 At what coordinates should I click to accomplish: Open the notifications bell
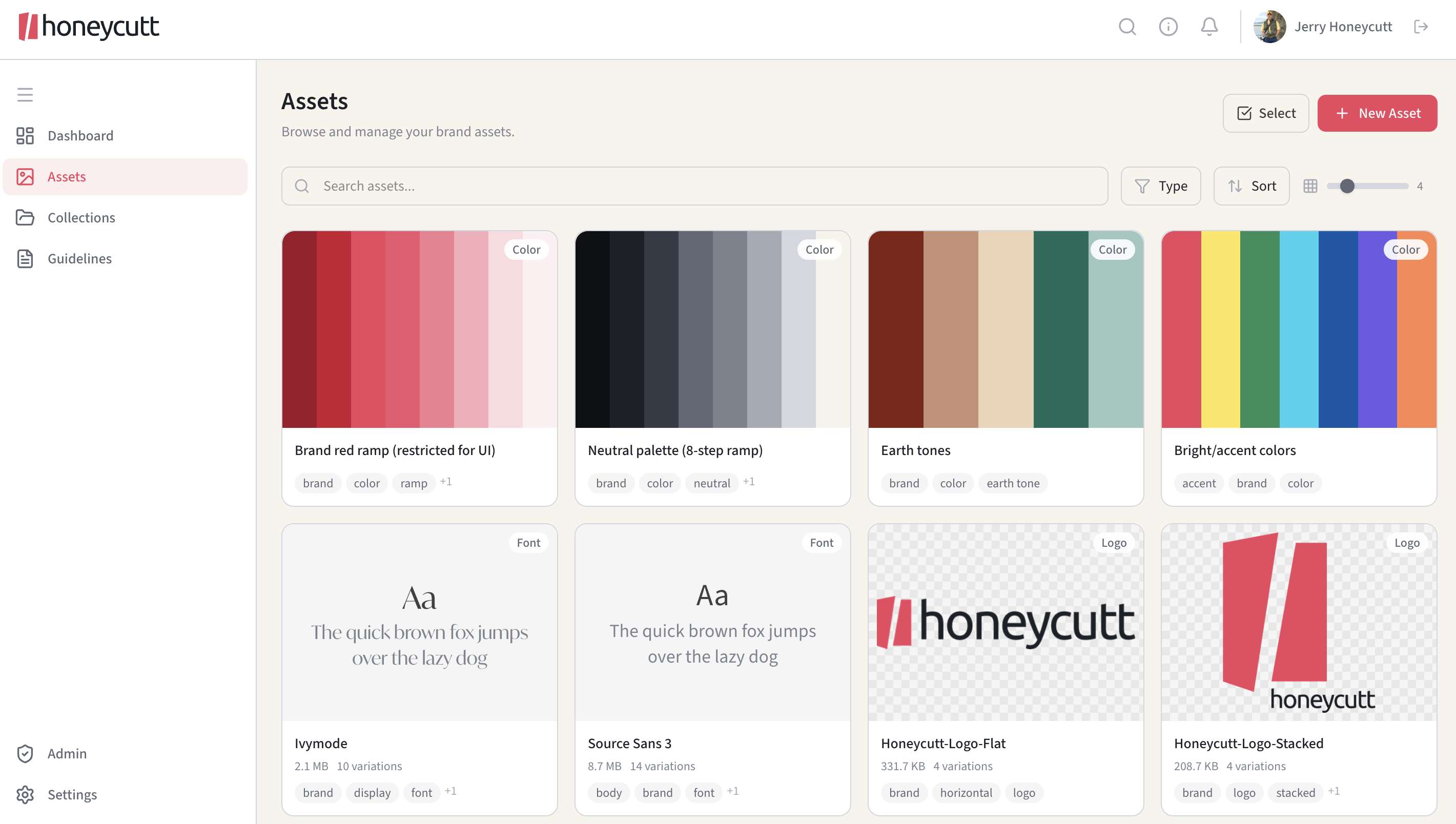point(1208,27)
